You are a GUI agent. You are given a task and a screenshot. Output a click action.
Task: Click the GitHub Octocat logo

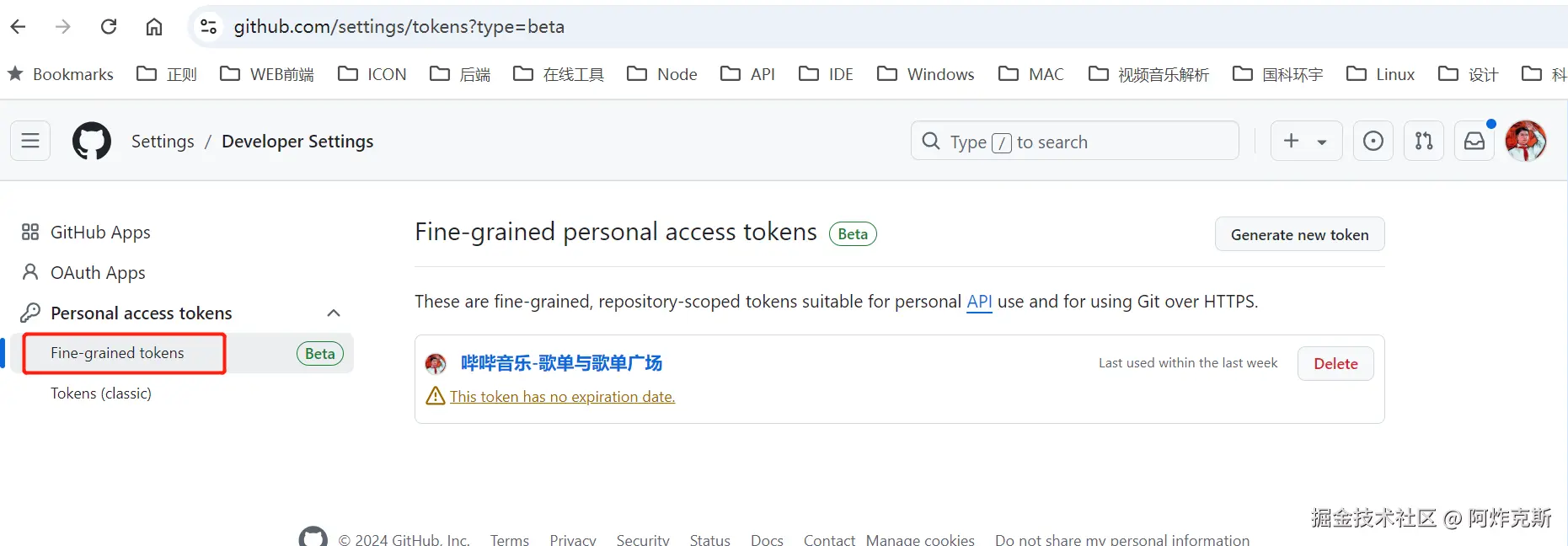[92, 141]
